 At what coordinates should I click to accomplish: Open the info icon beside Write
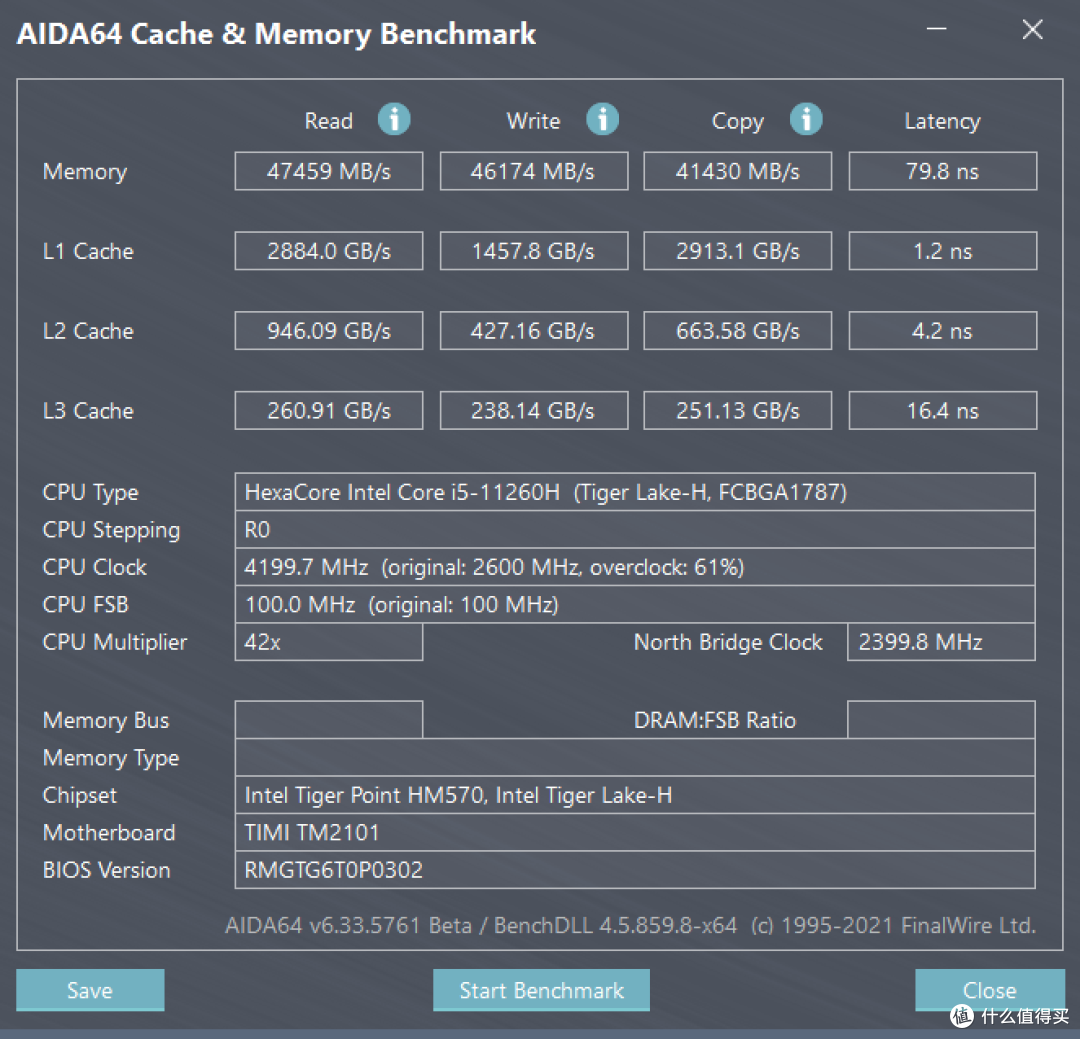point(602,120)
